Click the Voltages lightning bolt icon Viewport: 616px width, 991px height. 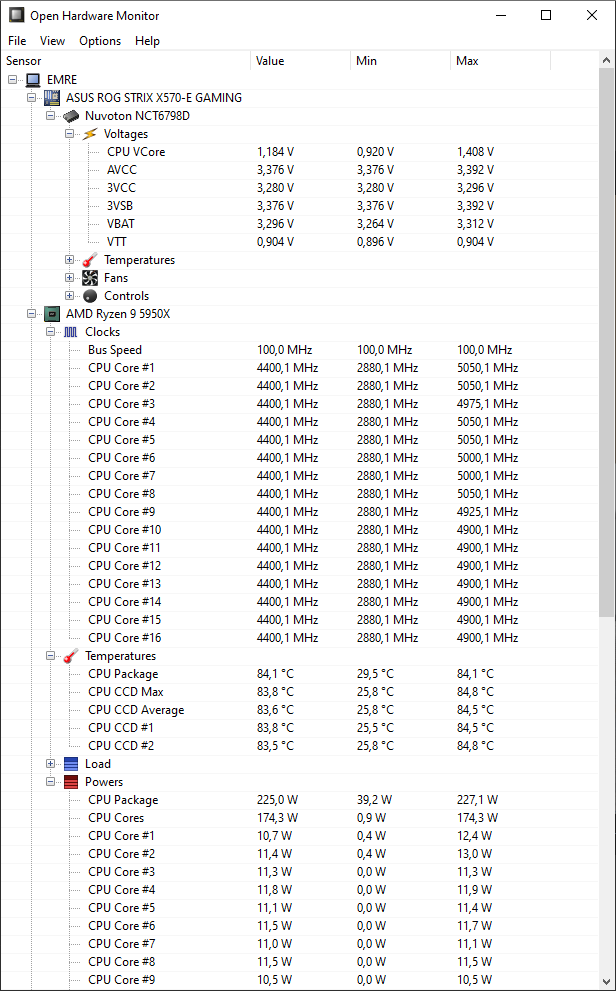click(90, 134)
